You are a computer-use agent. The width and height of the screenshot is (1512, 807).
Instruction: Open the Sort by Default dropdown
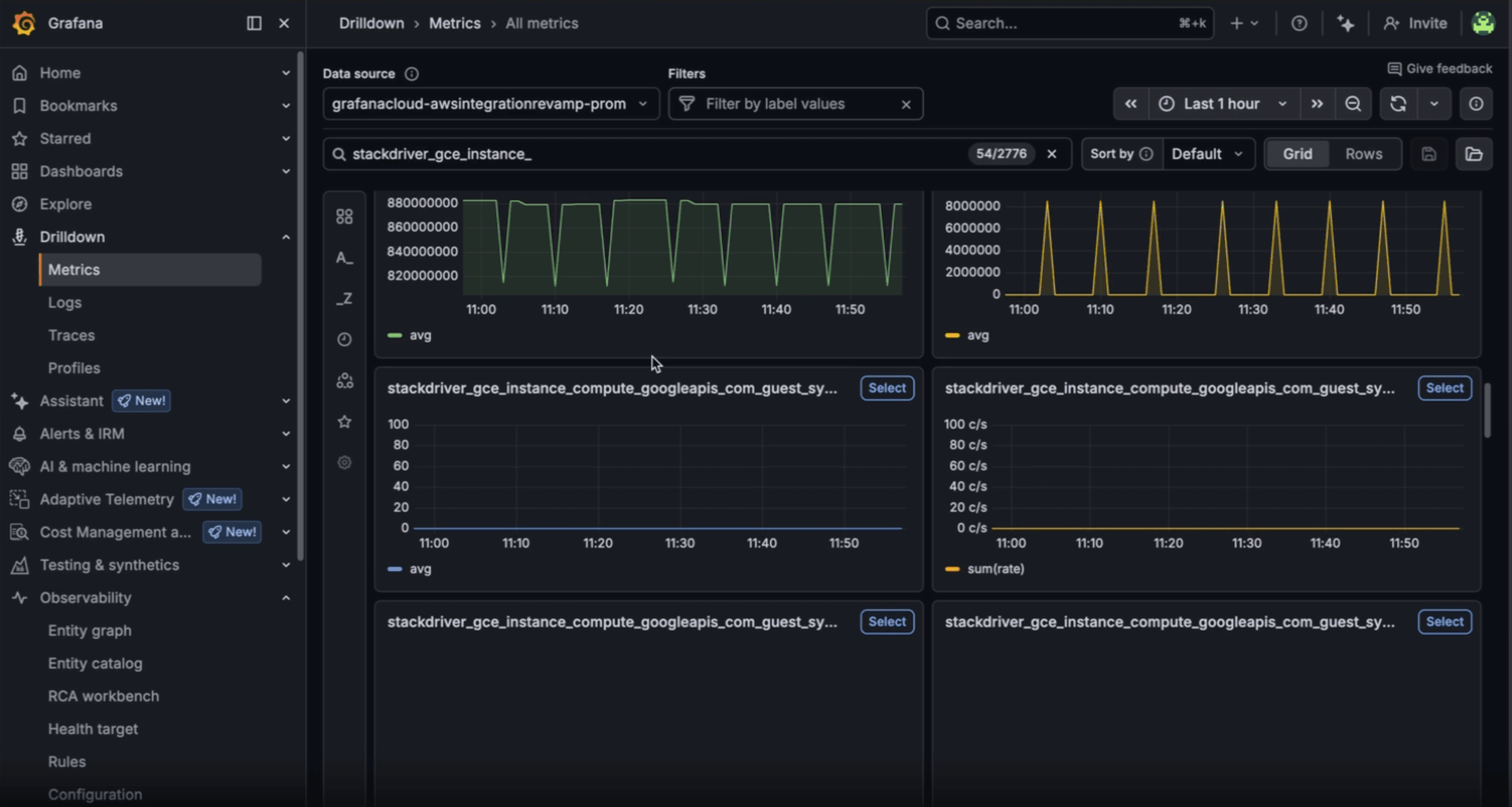click(x=1208, y=154)
